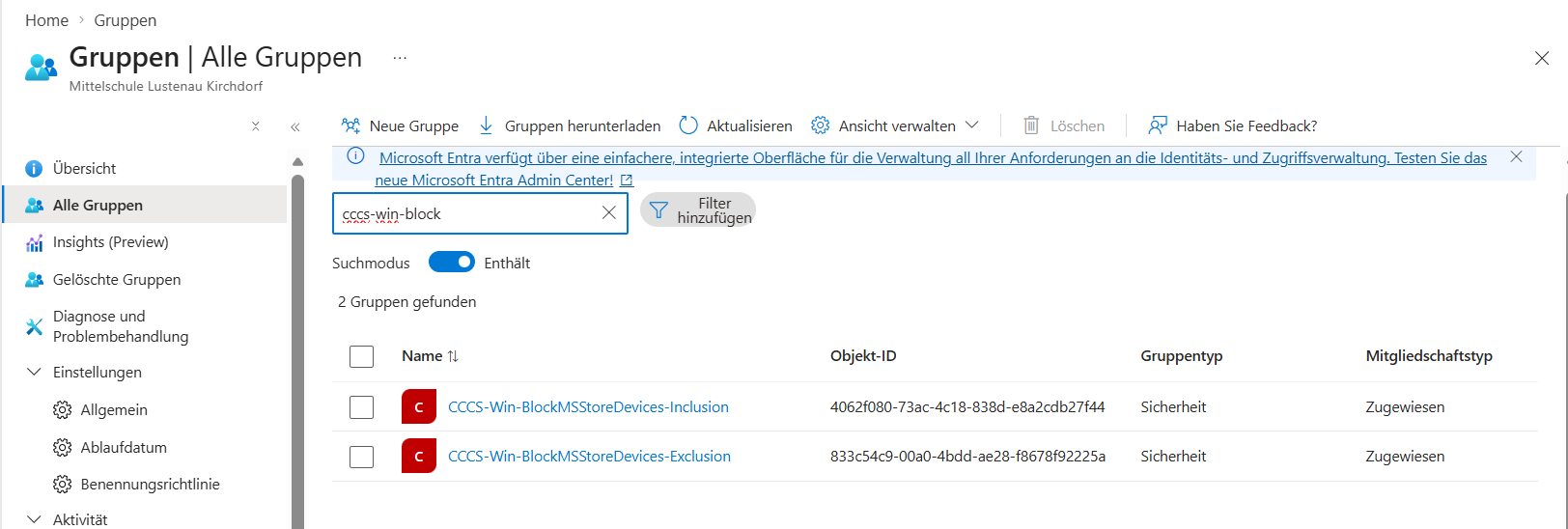Check the CCCS-Win-BlockMSStoreDevices-Inclusion row checkbox

362,407
